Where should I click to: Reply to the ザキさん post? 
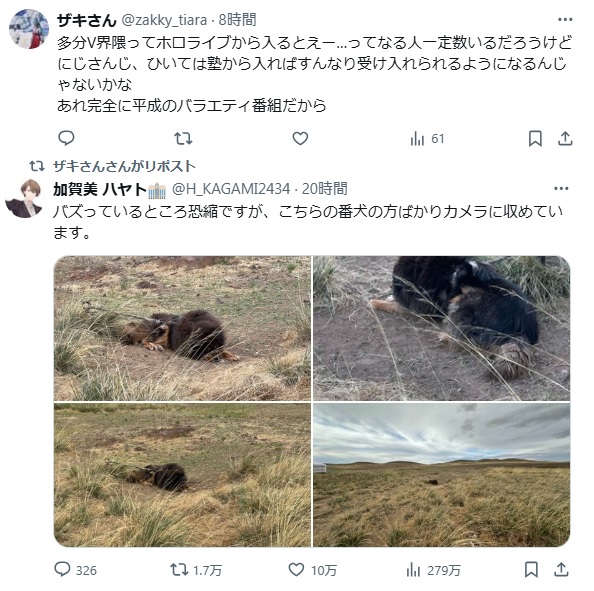tap(66, 138)
